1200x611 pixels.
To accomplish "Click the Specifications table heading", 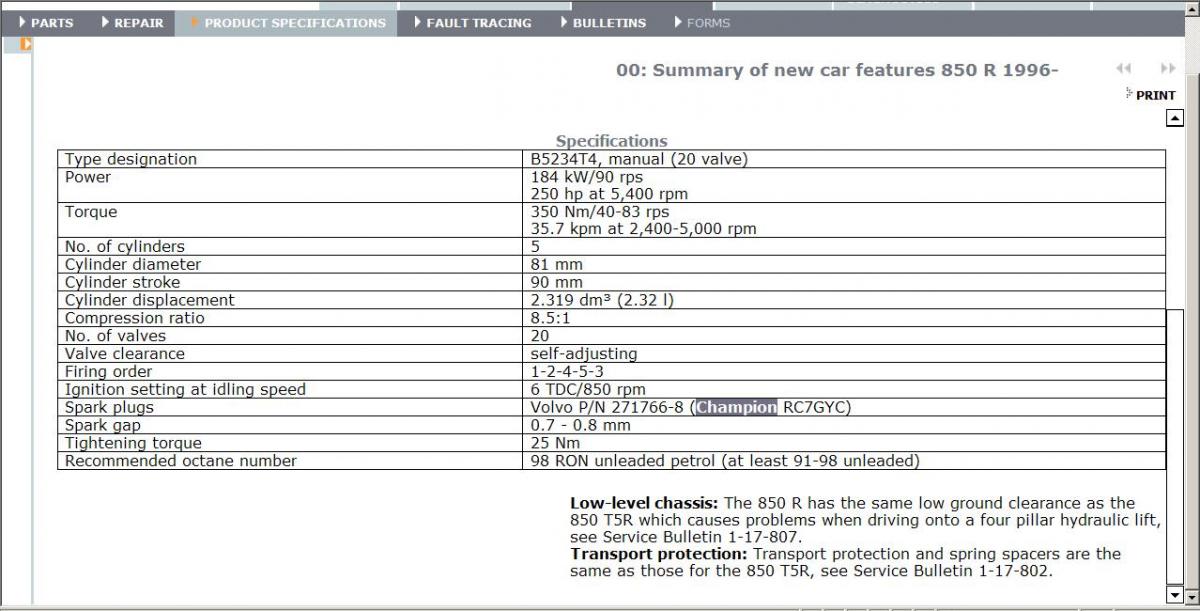I will 612,141.
